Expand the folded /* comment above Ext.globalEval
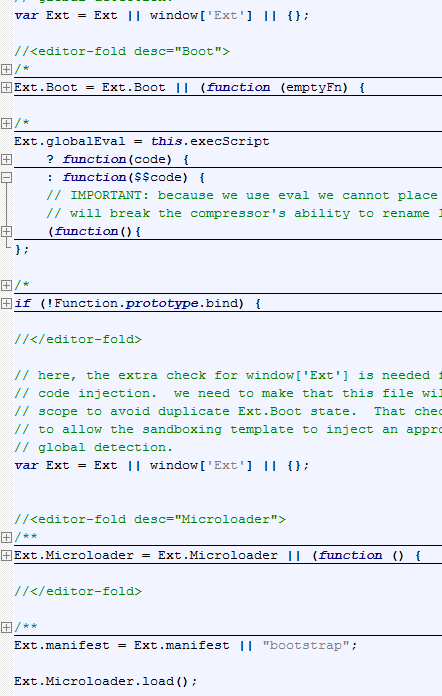This screenshot has height=696, width=442. [6, 123]
